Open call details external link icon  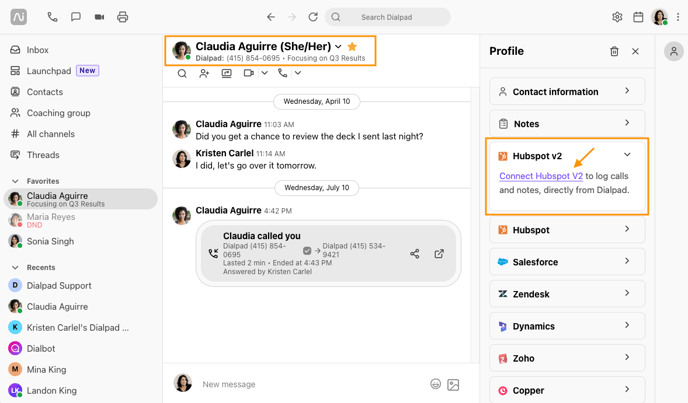(x=439, y=254)
